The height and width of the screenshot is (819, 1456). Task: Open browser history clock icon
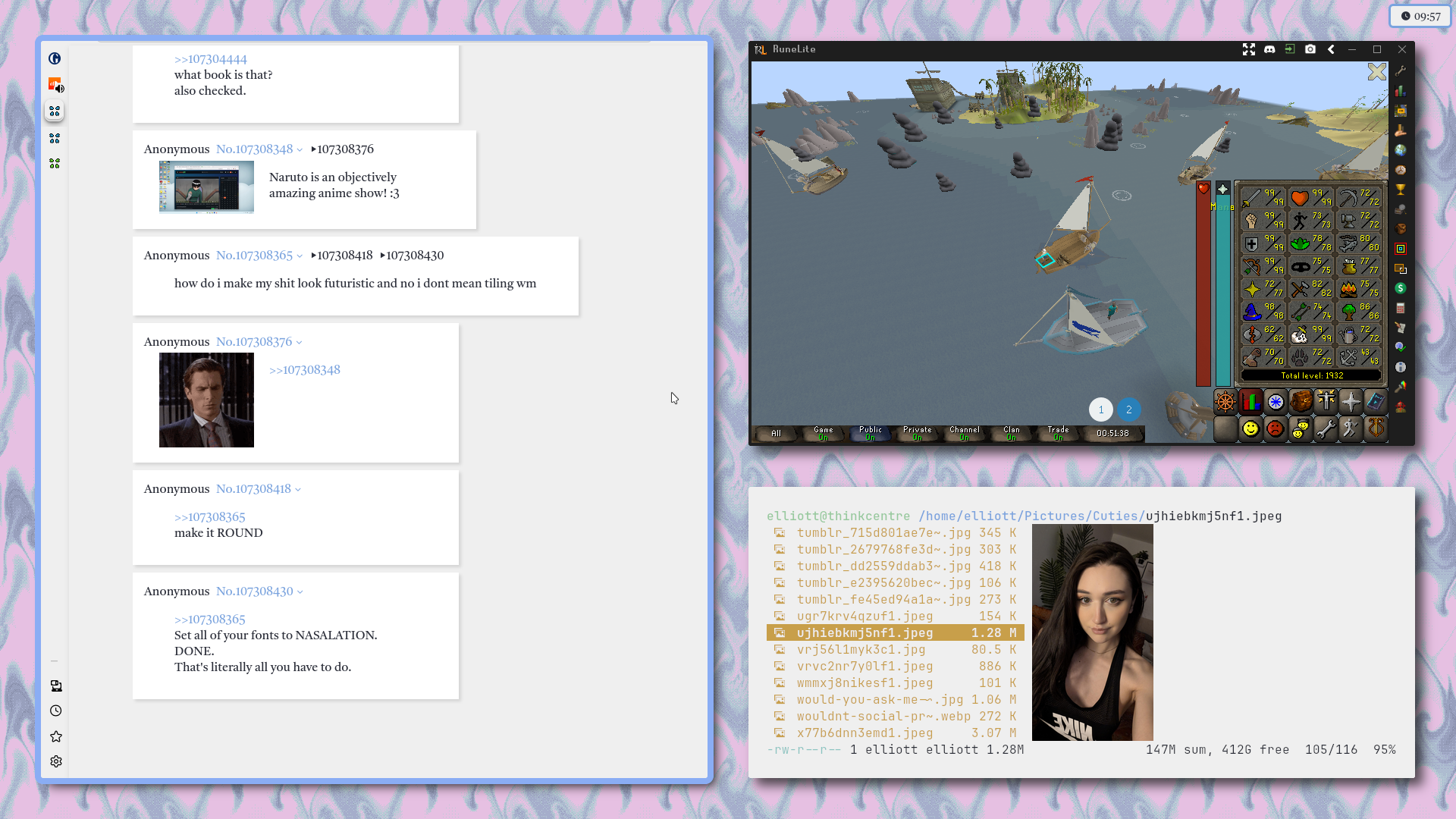click(x=56, y=711)
